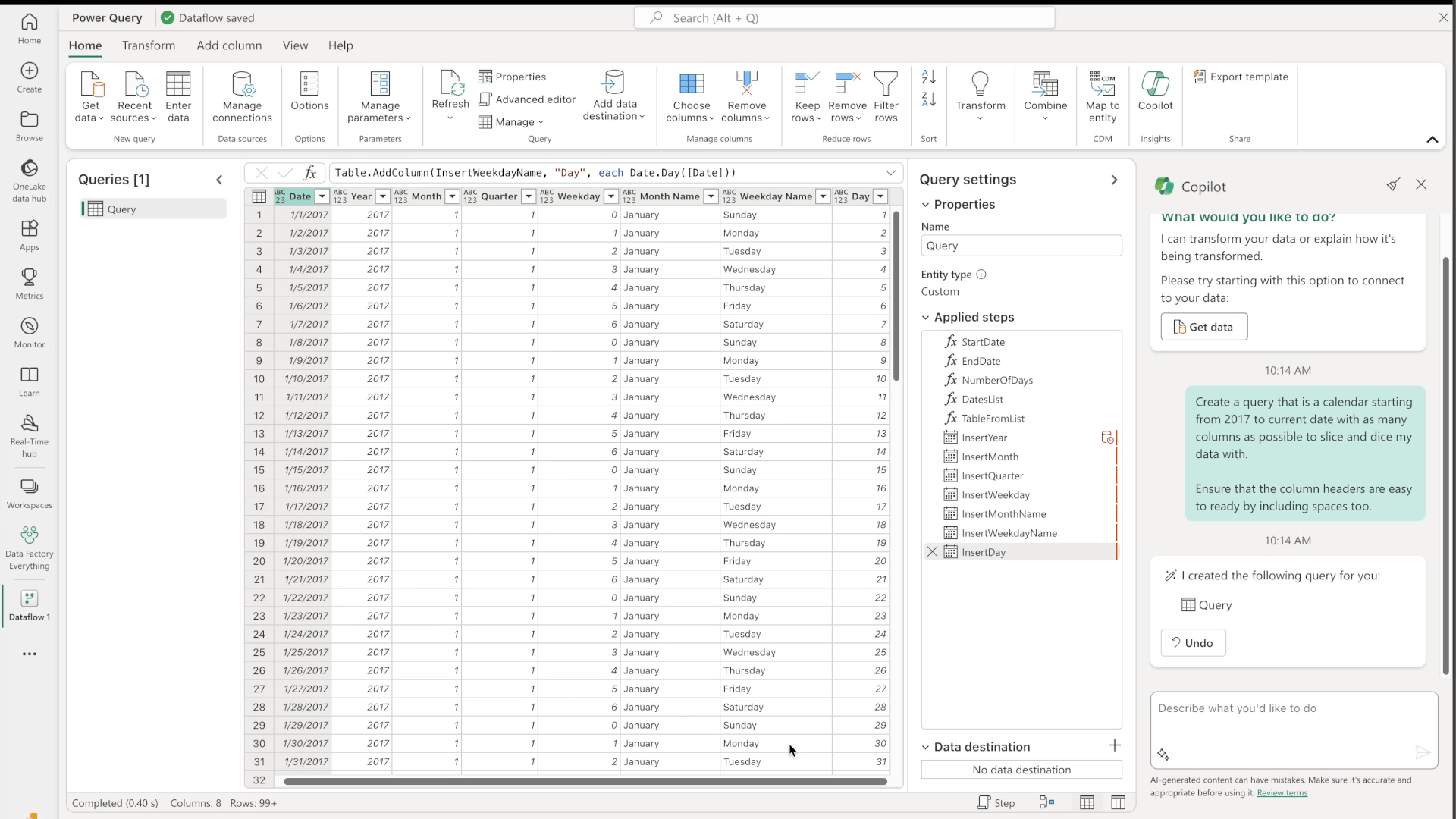Open Monitor in the left sidebar
Viewport: 1456px width, 819px height.
[30, 332]
